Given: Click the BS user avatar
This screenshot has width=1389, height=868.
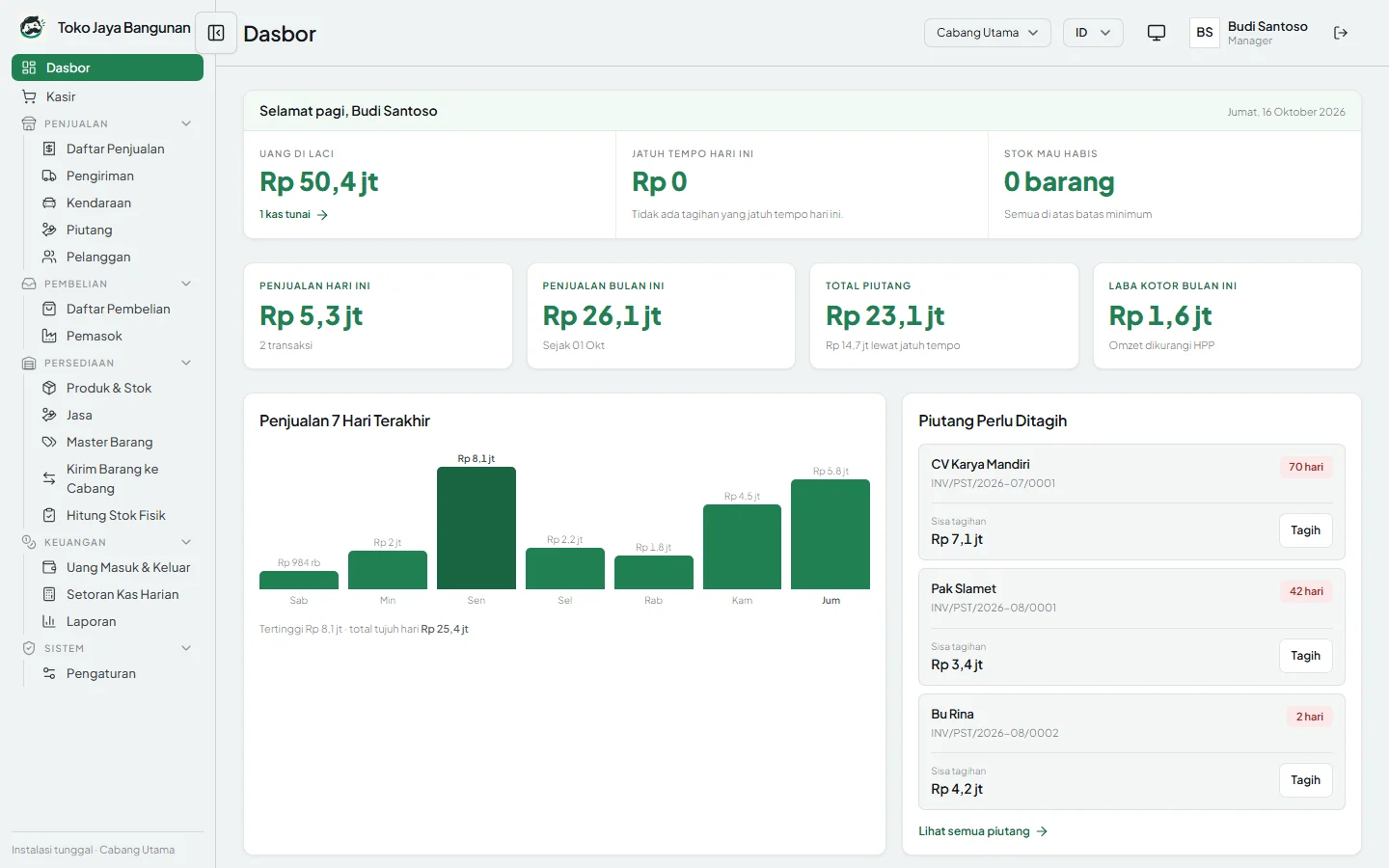Looking at the screenshot, I should pyautogui.click(x=1205, y=33).
